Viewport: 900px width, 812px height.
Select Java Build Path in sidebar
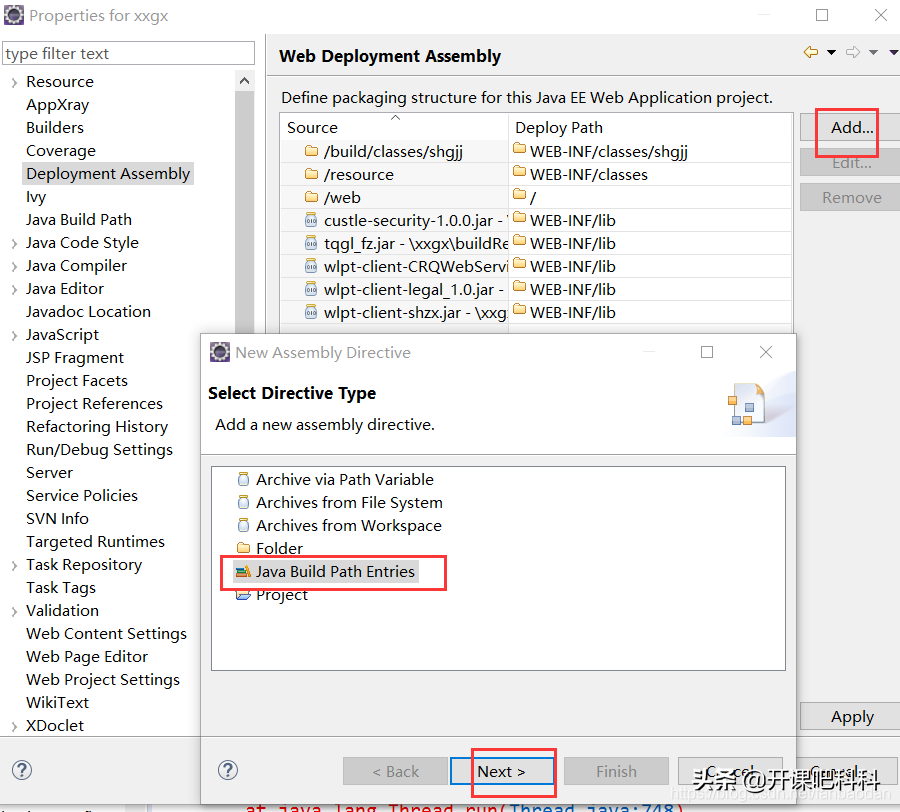[x=79, y=220]
